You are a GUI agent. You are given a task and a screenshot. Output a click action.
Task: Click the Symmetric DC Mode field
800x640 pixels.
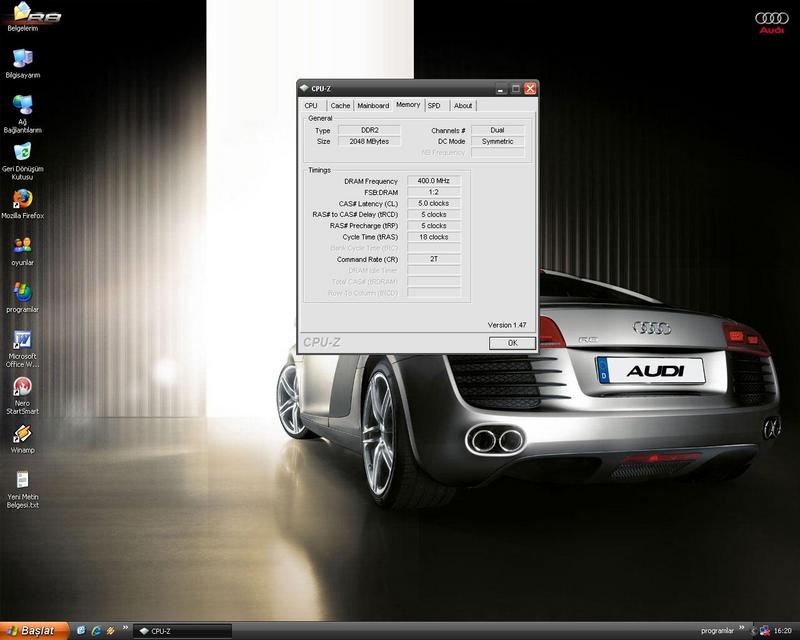click(x=497, y=141)
